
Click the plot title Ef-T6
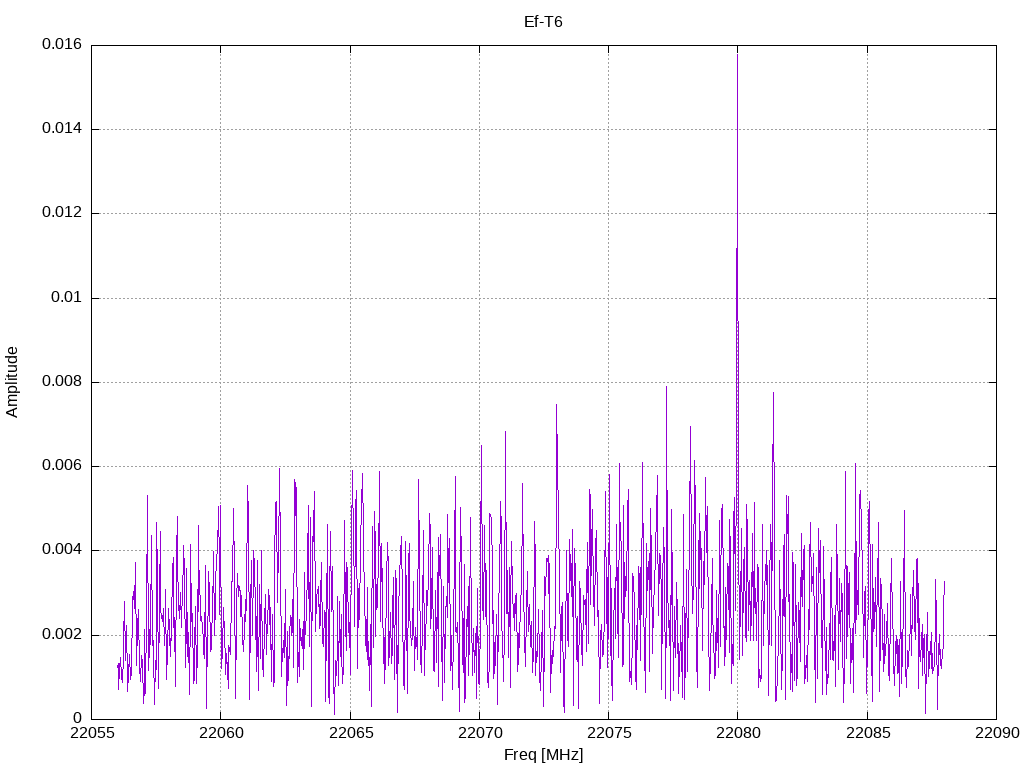tap(543, 22)
